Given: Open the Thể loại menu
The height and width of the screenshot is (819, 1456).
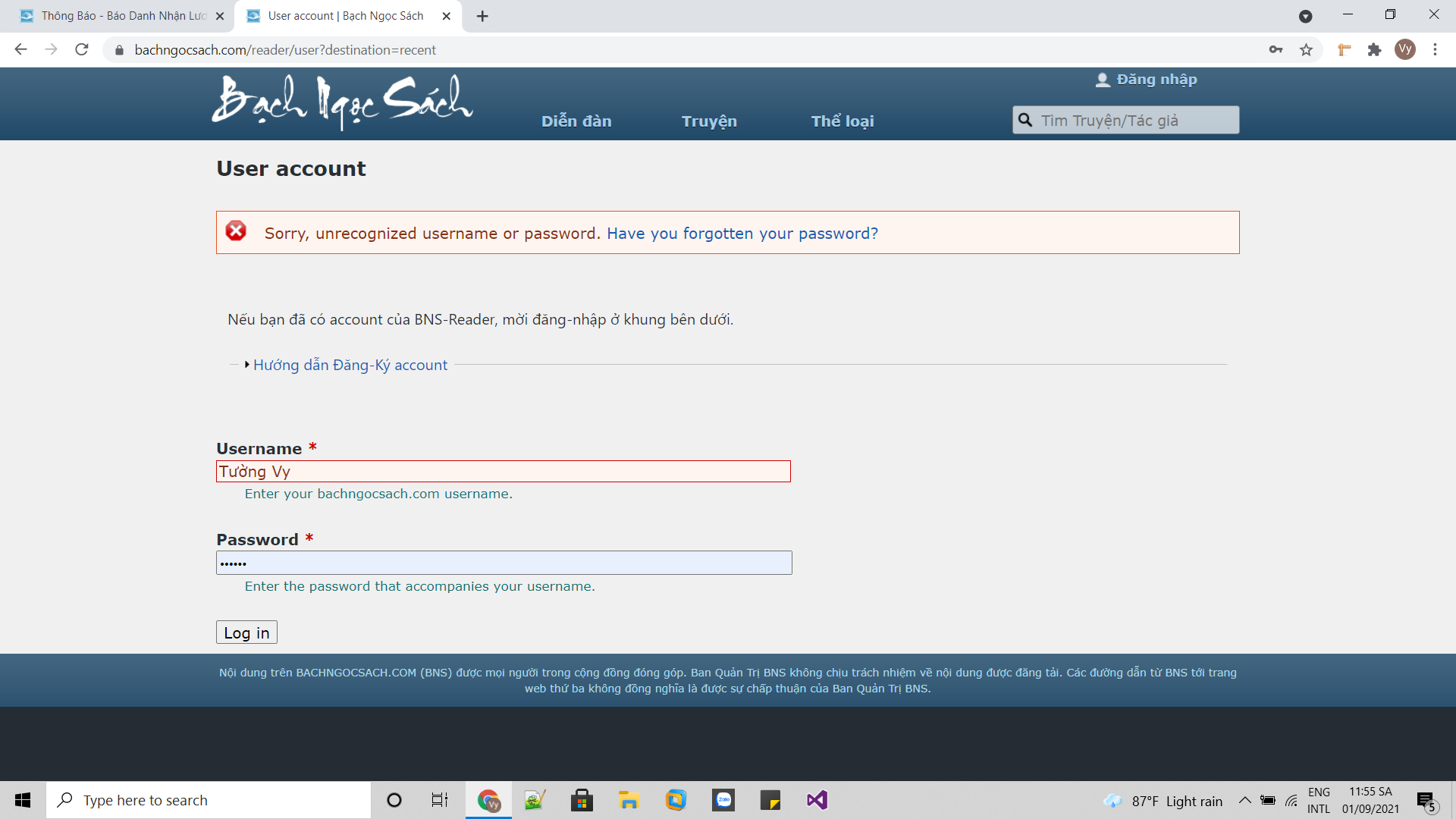Looking at the screenshot, I should (842, 121).
